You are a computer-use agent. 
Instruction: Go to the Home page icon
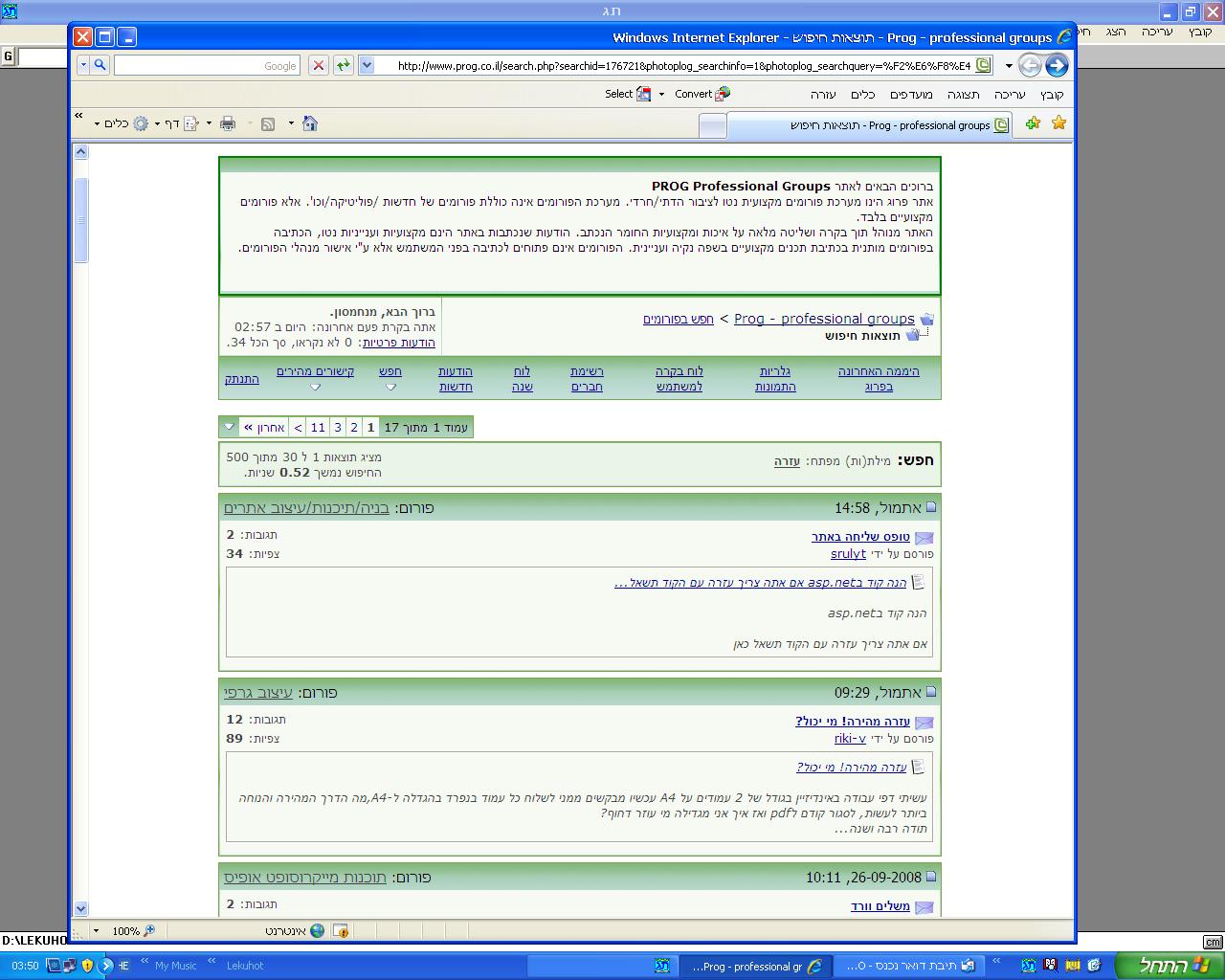pos(310,123)
